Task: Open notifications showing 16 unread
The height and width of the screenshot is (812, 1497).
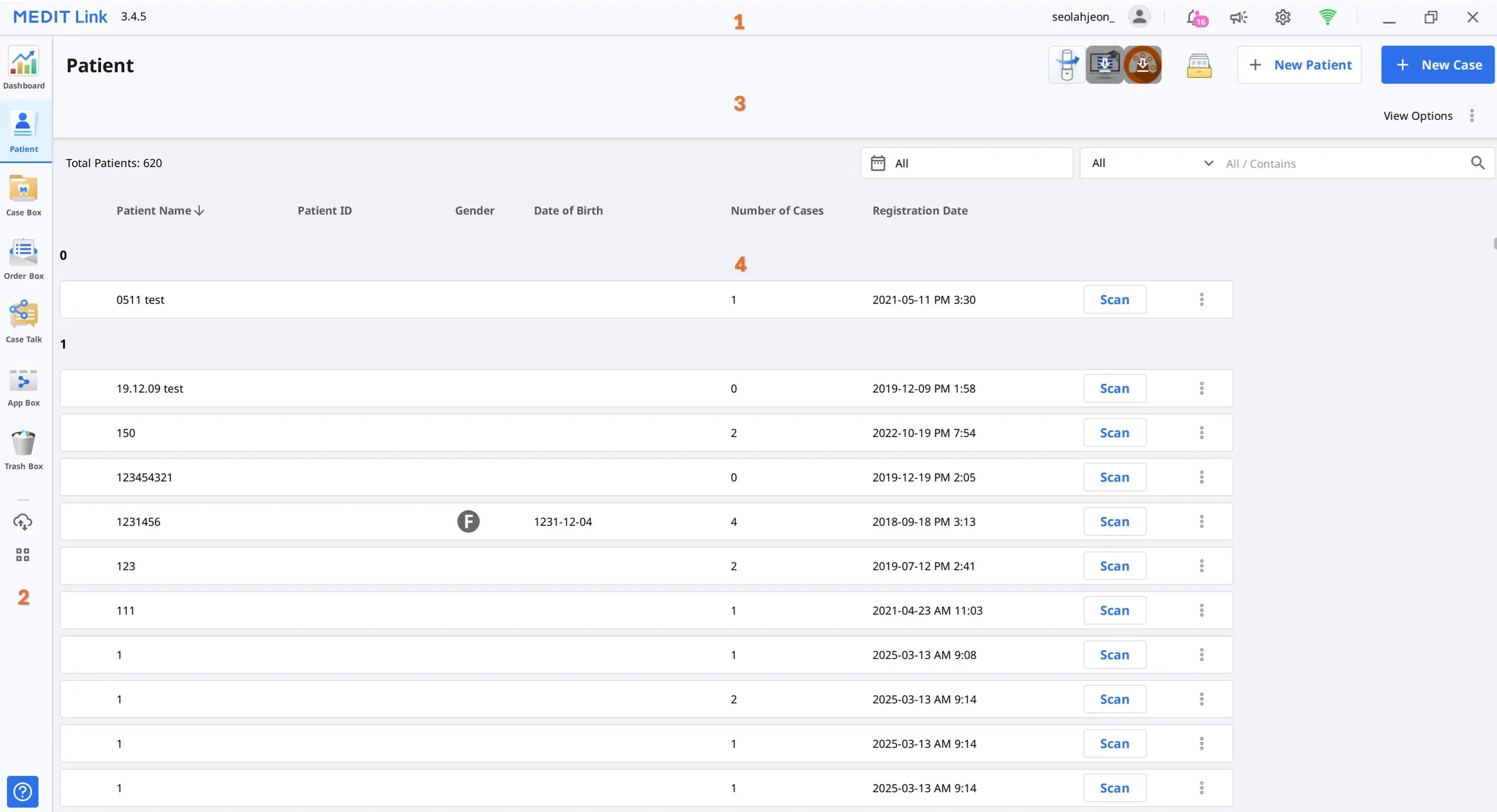Action: tap(1195, 16)
